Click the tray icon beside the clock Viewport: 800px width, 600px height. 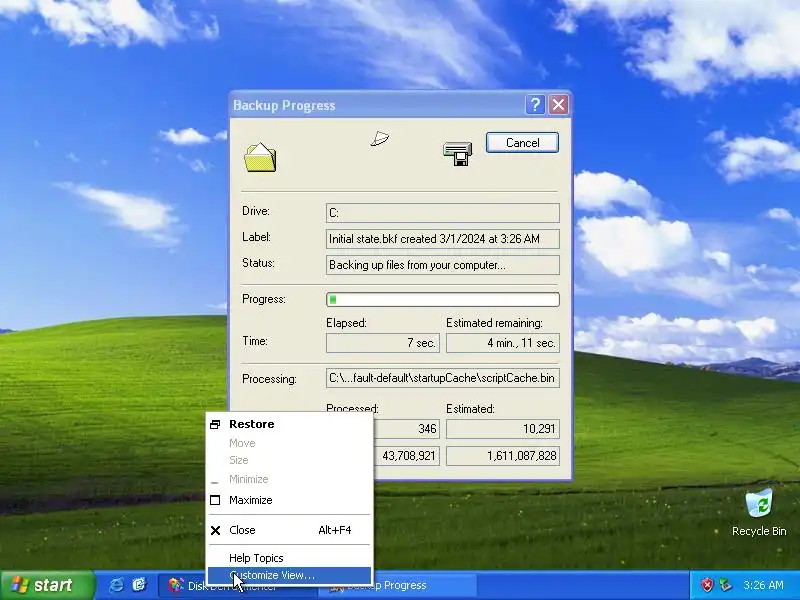[725, 585]
